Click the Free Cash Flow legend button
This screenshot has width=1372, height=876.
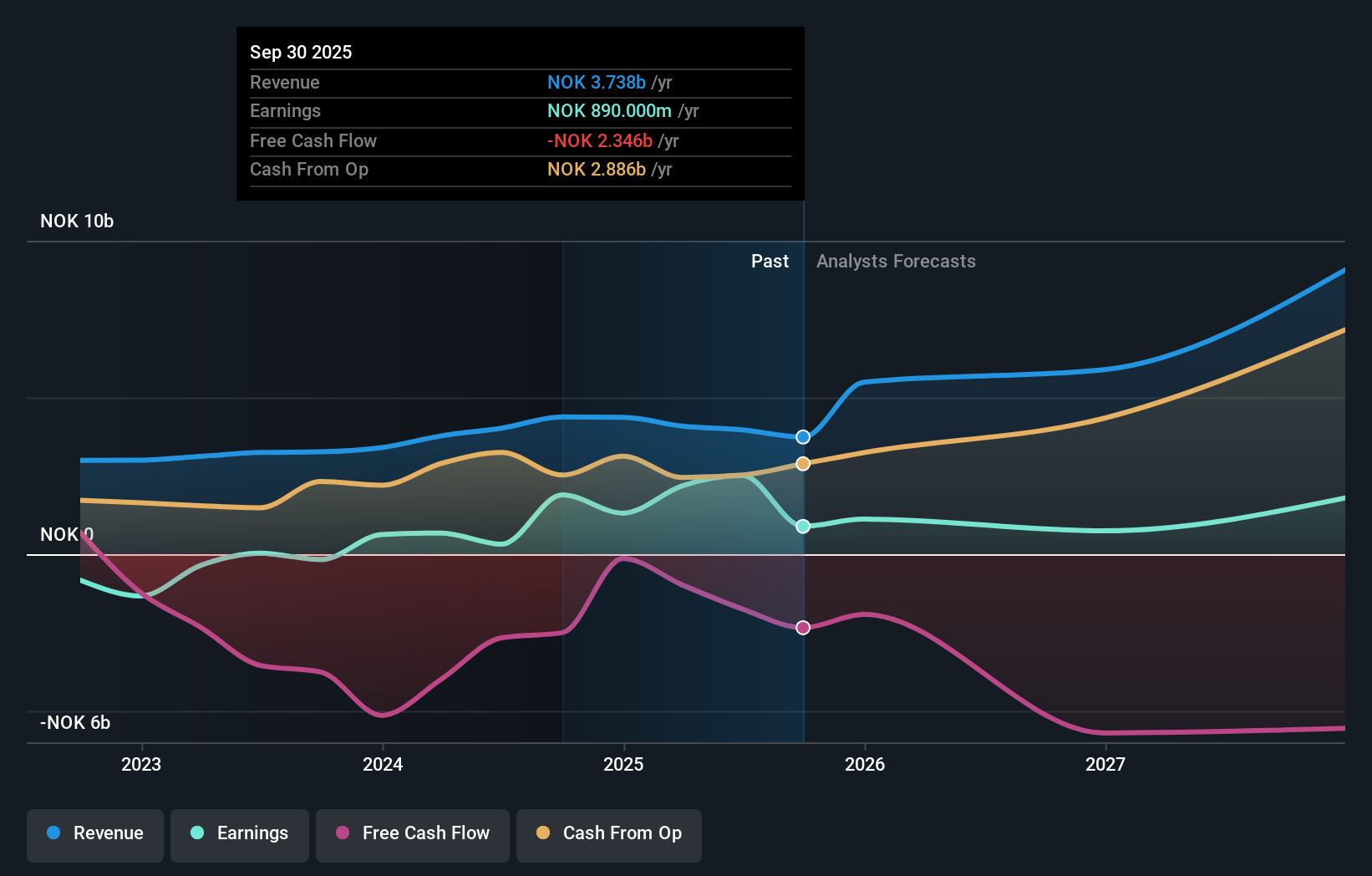pos(412,833)
